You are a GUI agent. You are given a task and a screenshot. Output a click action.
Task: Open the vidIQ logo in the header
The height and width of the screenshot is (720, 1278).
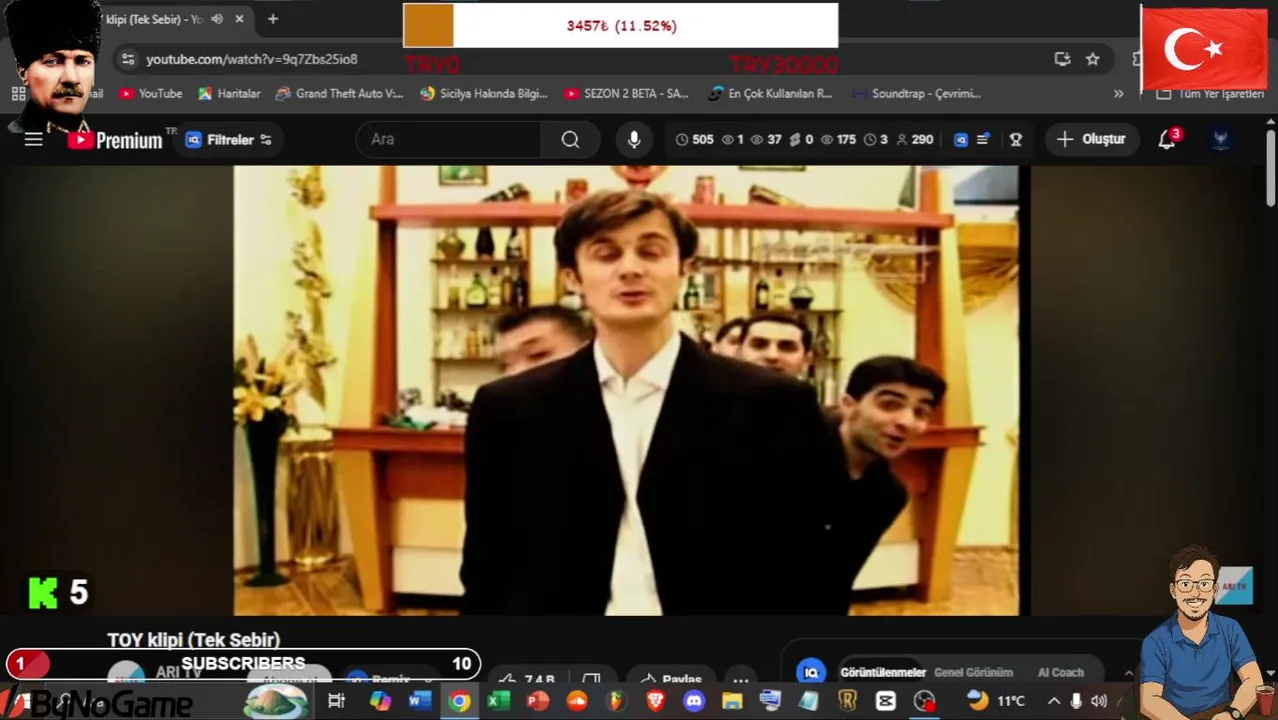pyautogui.click(x=961, y=139)
